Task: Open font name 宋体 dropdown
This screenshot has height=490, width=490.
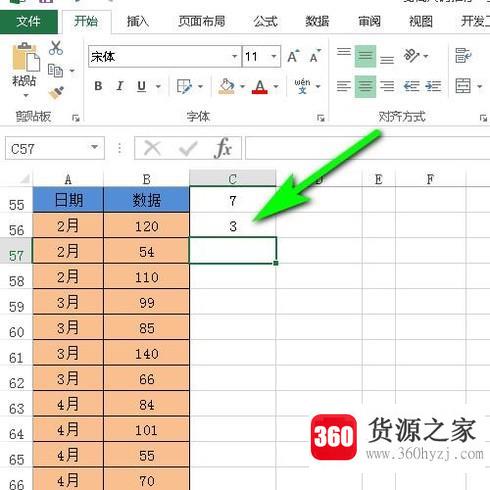Action: [235, 56]
